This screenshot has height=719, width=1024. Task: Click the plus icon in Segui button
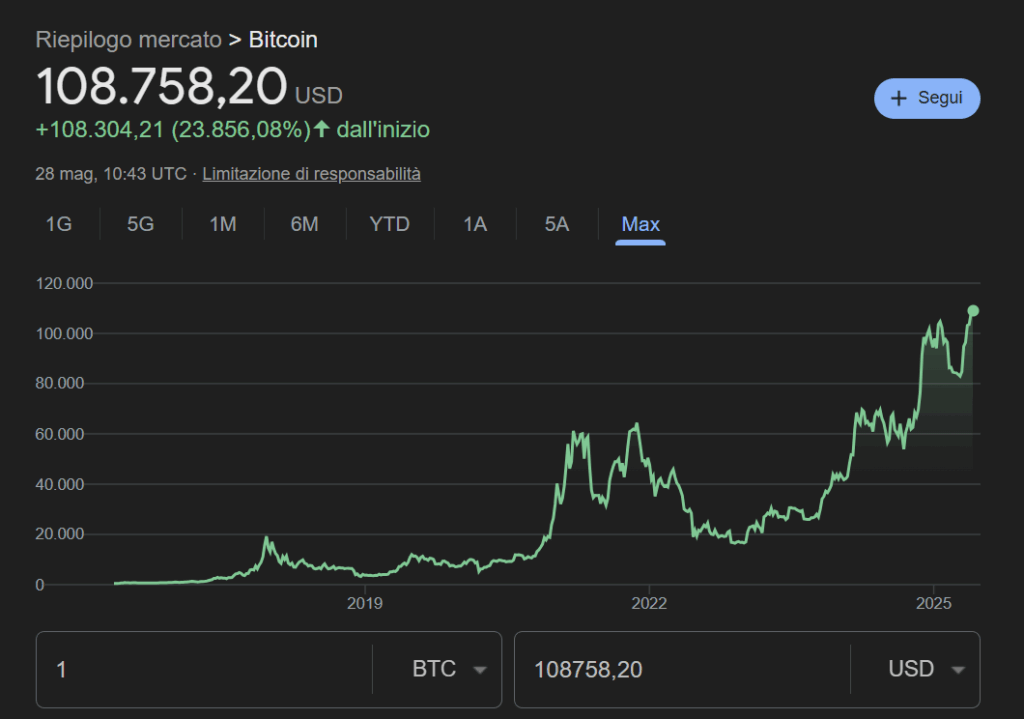pos(899,99)
